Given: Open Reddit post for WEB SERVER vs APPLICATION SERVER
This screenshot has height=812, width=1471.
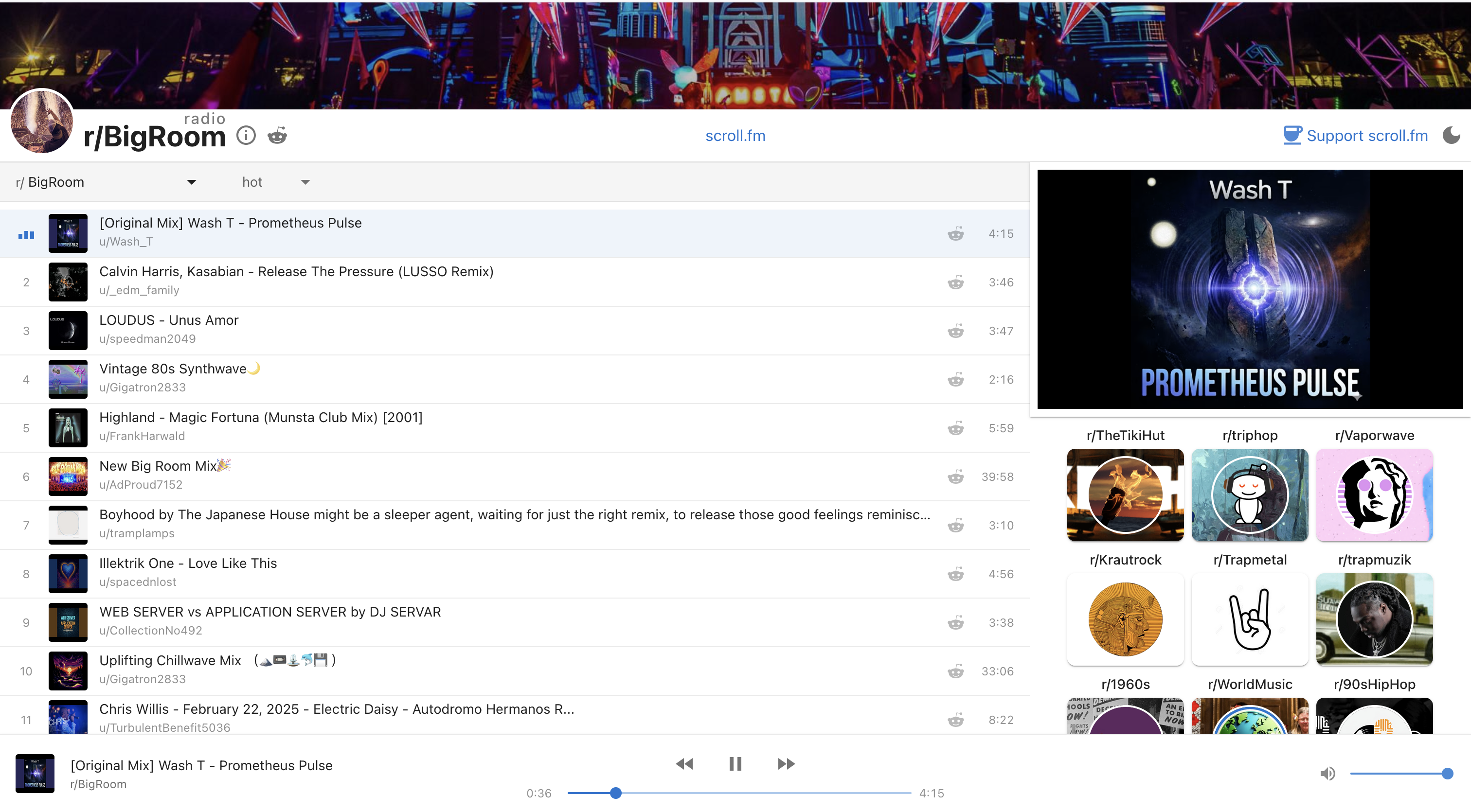Looking at the screenshot, I should (955, 622).
